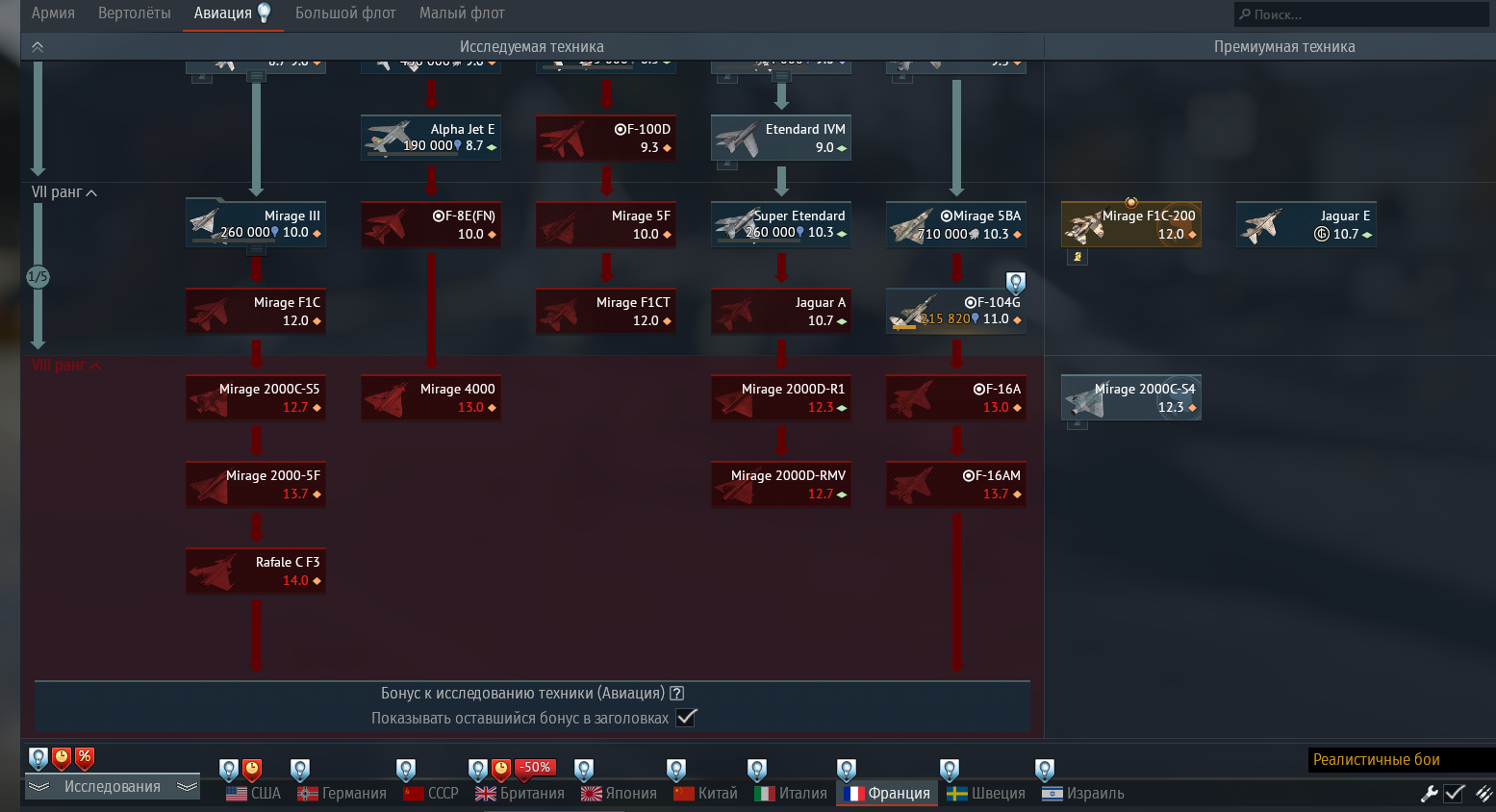The width and height of the screenshot is (1496, 812).
Task: Switch to the Германия nation tab
Action: click(342, 794)
